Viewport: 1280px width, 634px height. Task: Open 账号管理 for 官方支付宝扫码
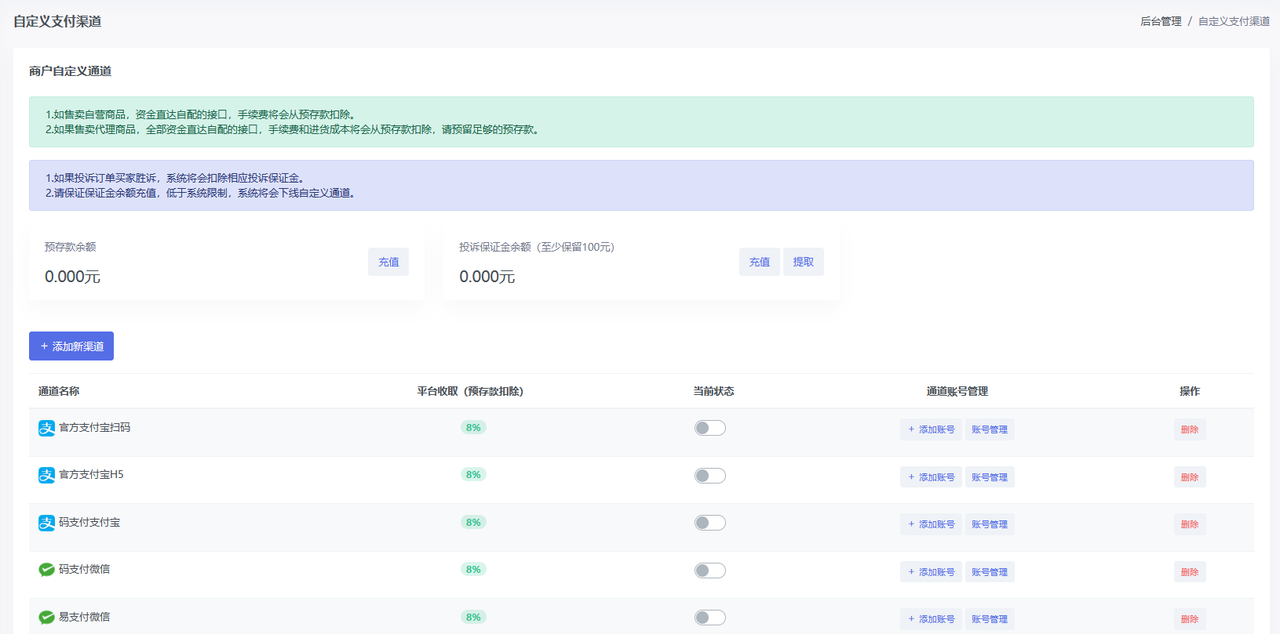[990, 430]
